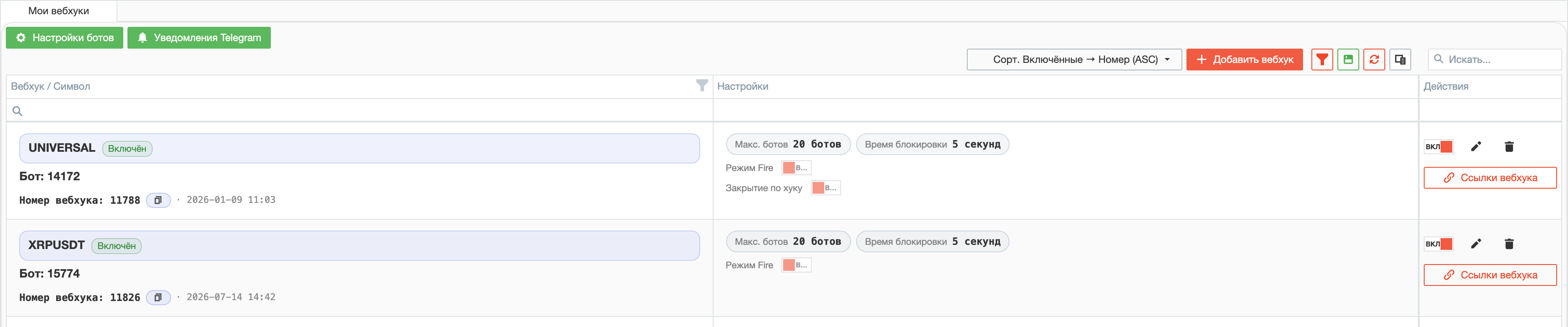Toggle ВКЛ switch for UNIVERSAL webhook
This screenshot has width=1568, height=327.
[x=1439, y=147]
